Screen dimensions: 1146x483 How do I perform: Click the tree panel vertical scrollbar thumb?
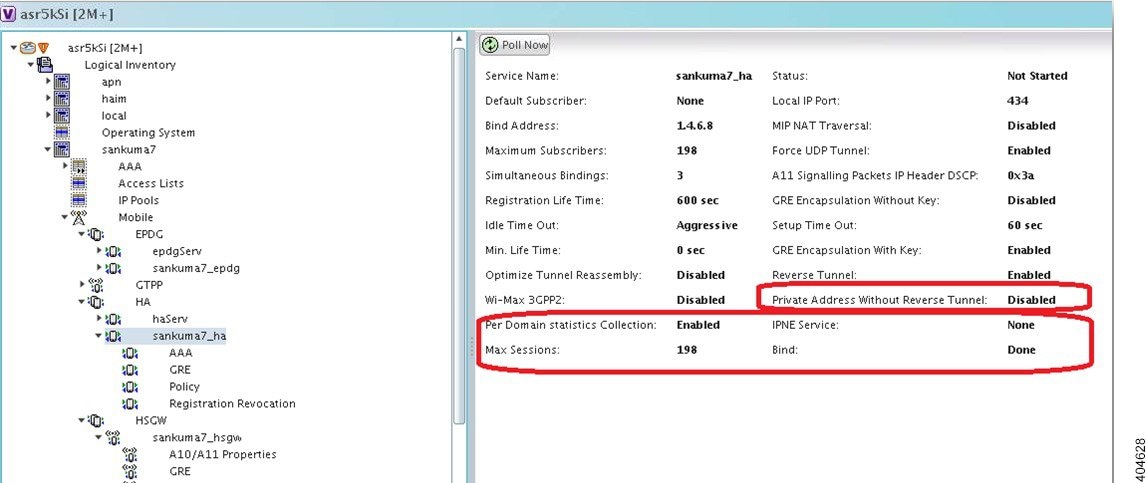459,235
